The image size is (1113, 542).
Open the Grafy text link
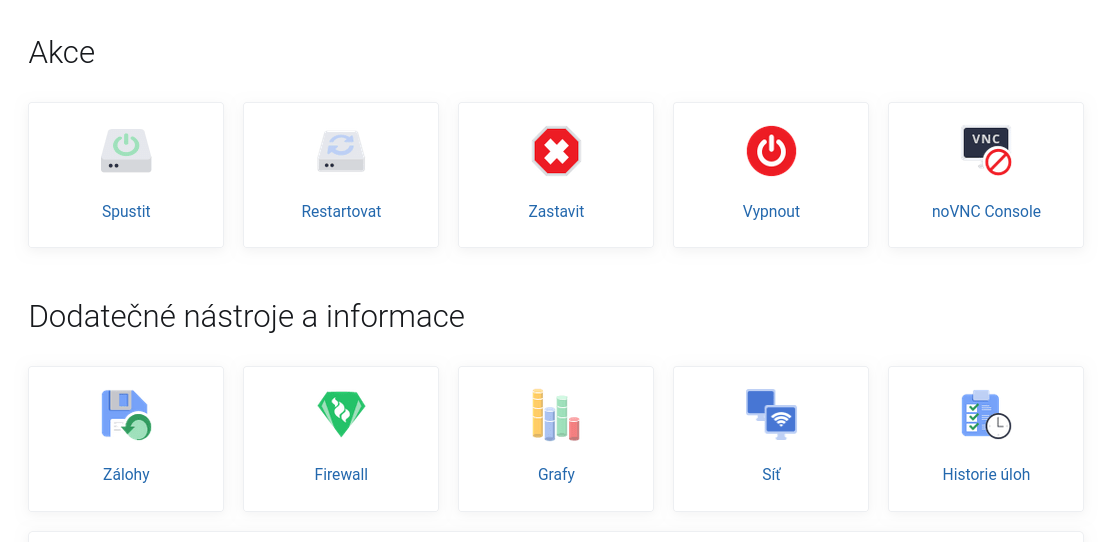point(556,475)
